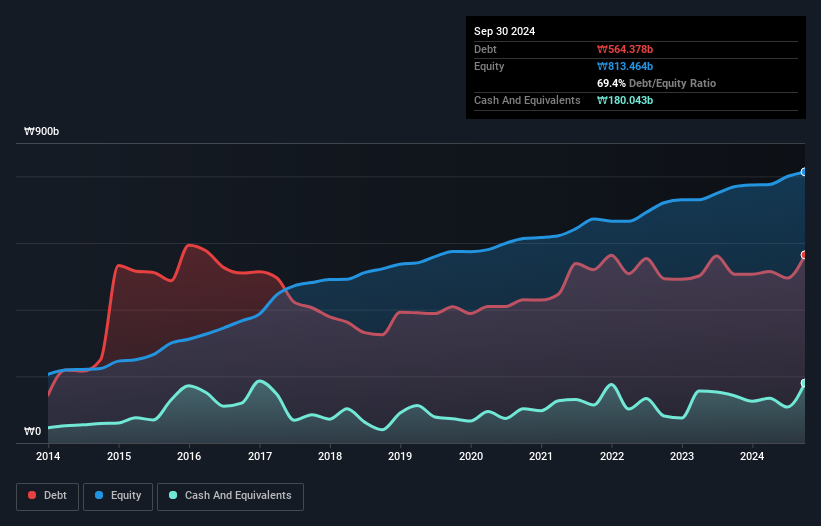Viewport: 821px width, 526px height.
Task: Select the Debt endpoint marker on chart
Action: 804,255
